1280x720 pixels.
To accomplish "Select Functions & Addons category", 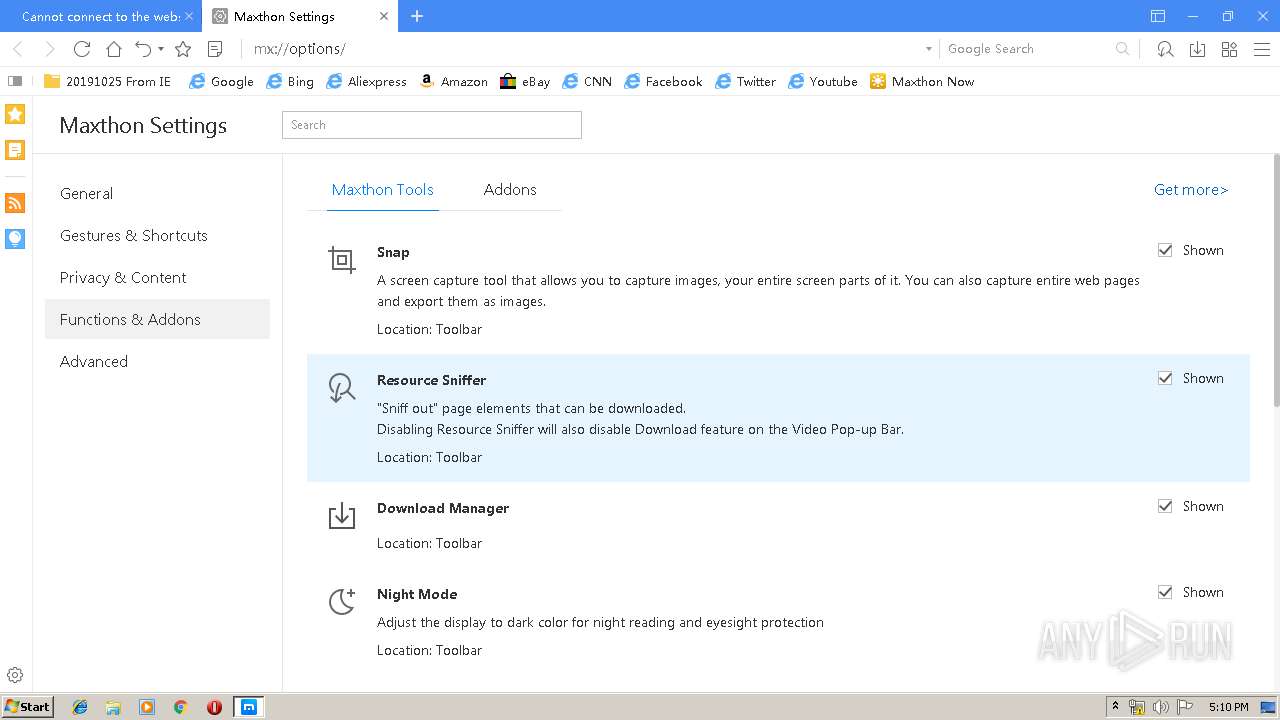I will 157,319.
